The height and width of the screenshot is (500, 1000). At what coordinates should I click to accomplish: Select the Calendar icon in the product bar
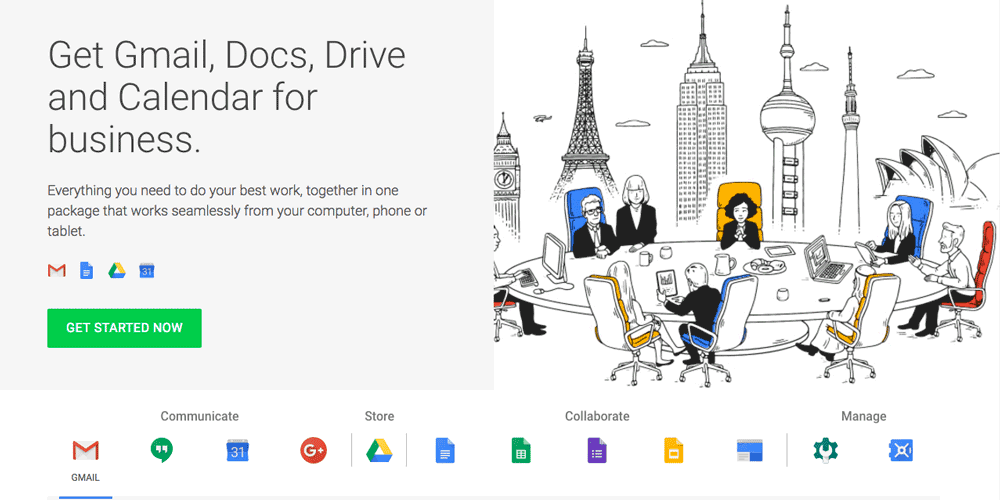pyautogui.click(x=237, y=450)
